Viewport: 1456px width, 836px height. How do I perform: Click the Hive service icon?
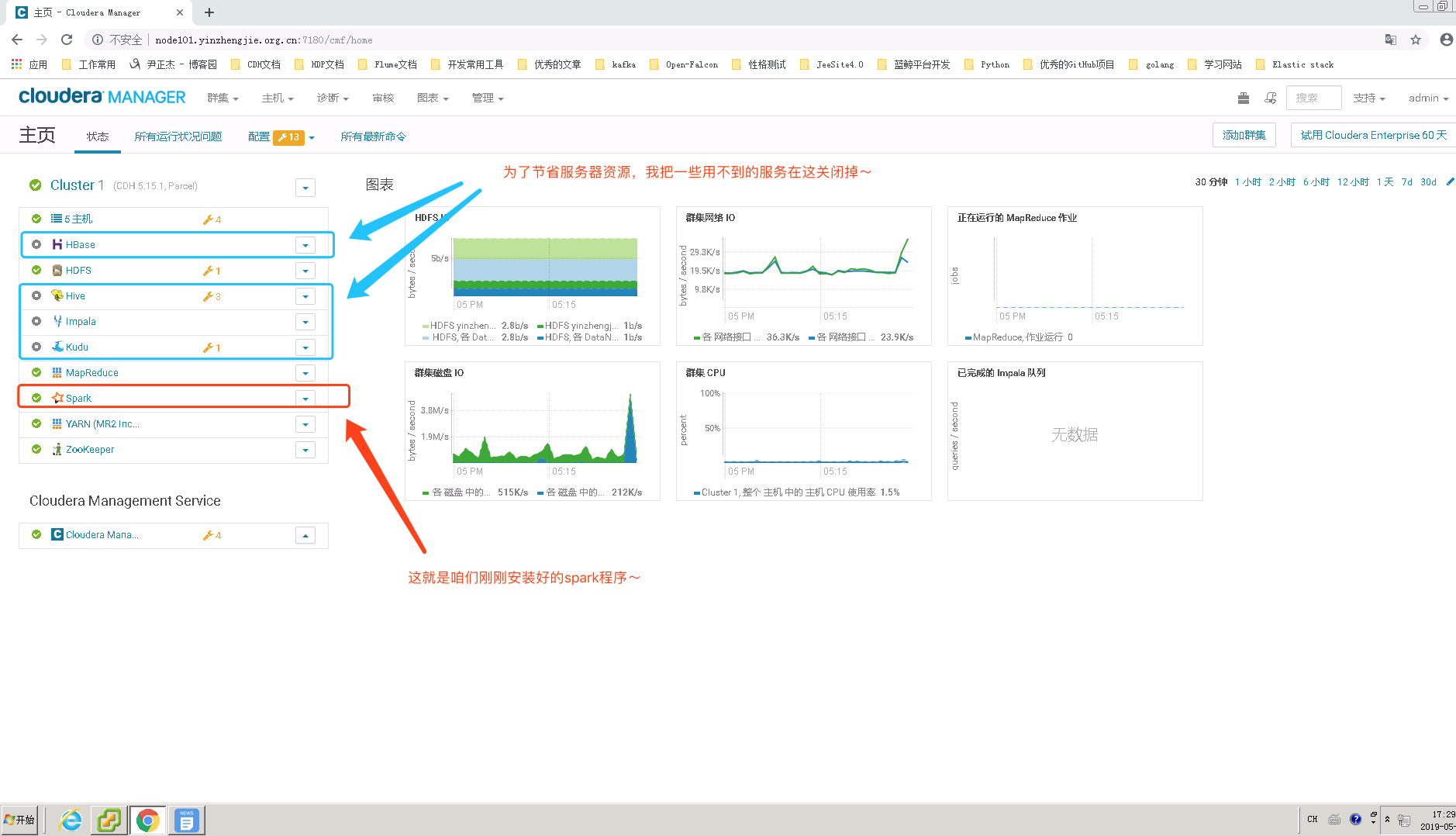coord(58,295)
